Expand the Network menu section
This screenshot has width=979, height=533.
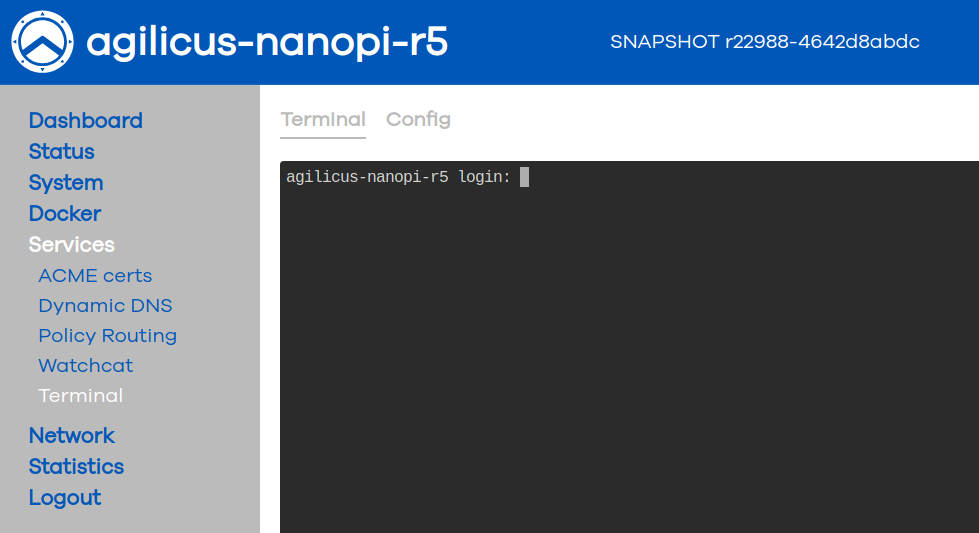pos(71,436)
